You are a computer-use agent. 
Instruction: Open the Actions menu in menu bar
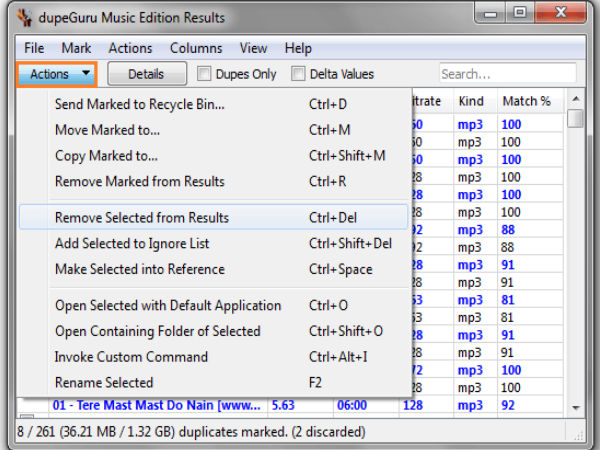(x=130, y=48)
